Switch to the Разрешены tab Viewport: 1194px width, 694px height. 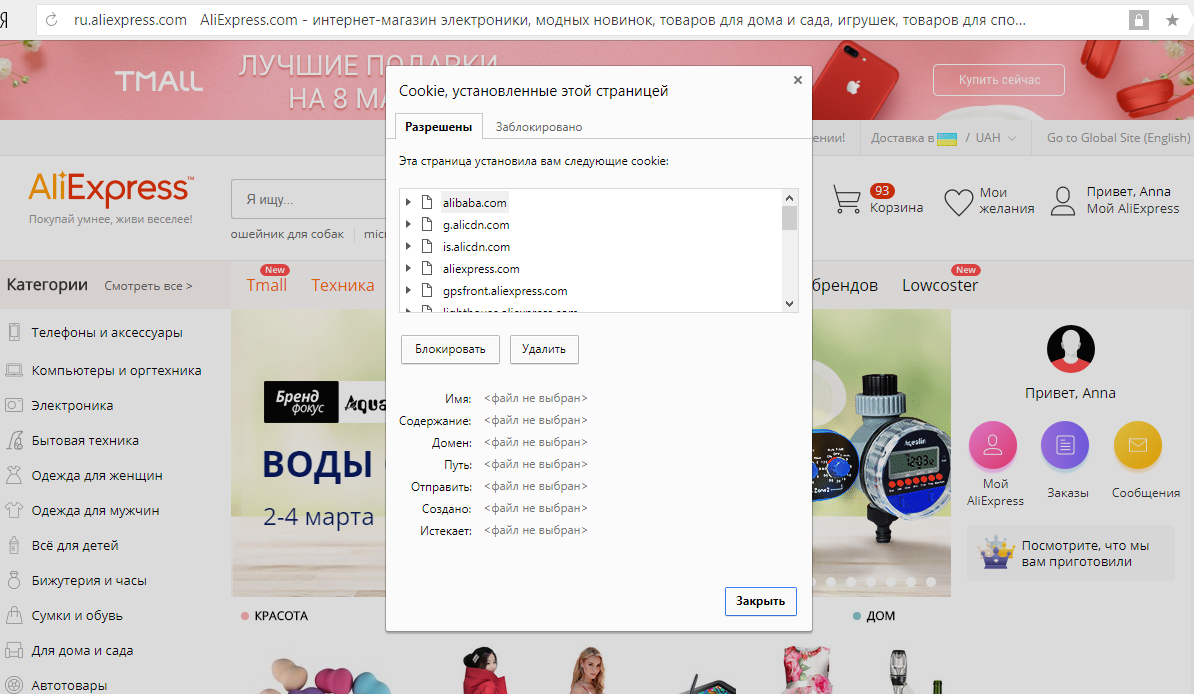[x=439, y=126]
